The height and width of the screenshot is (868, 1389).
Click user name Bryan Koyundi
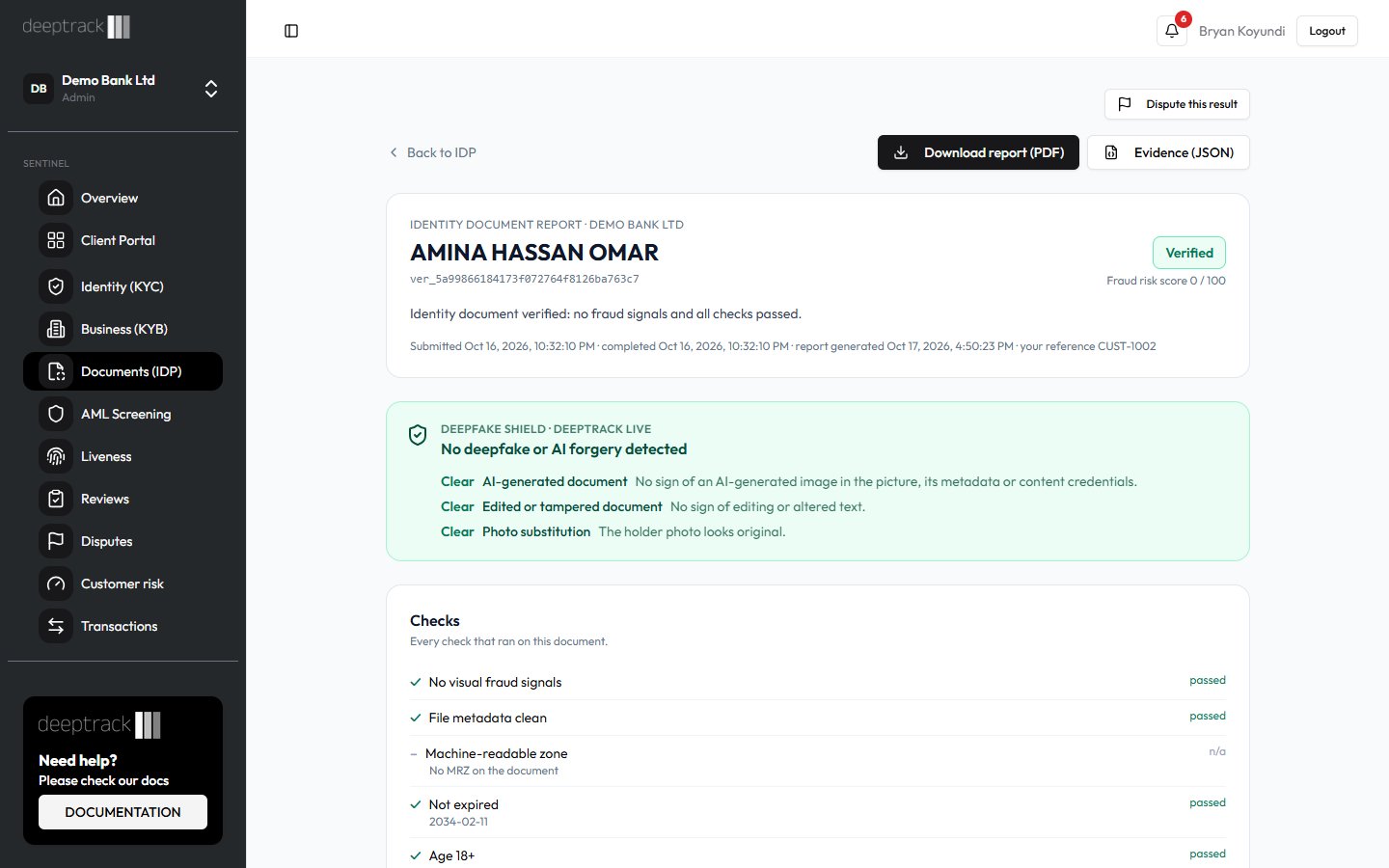[x=1241, y=31]
